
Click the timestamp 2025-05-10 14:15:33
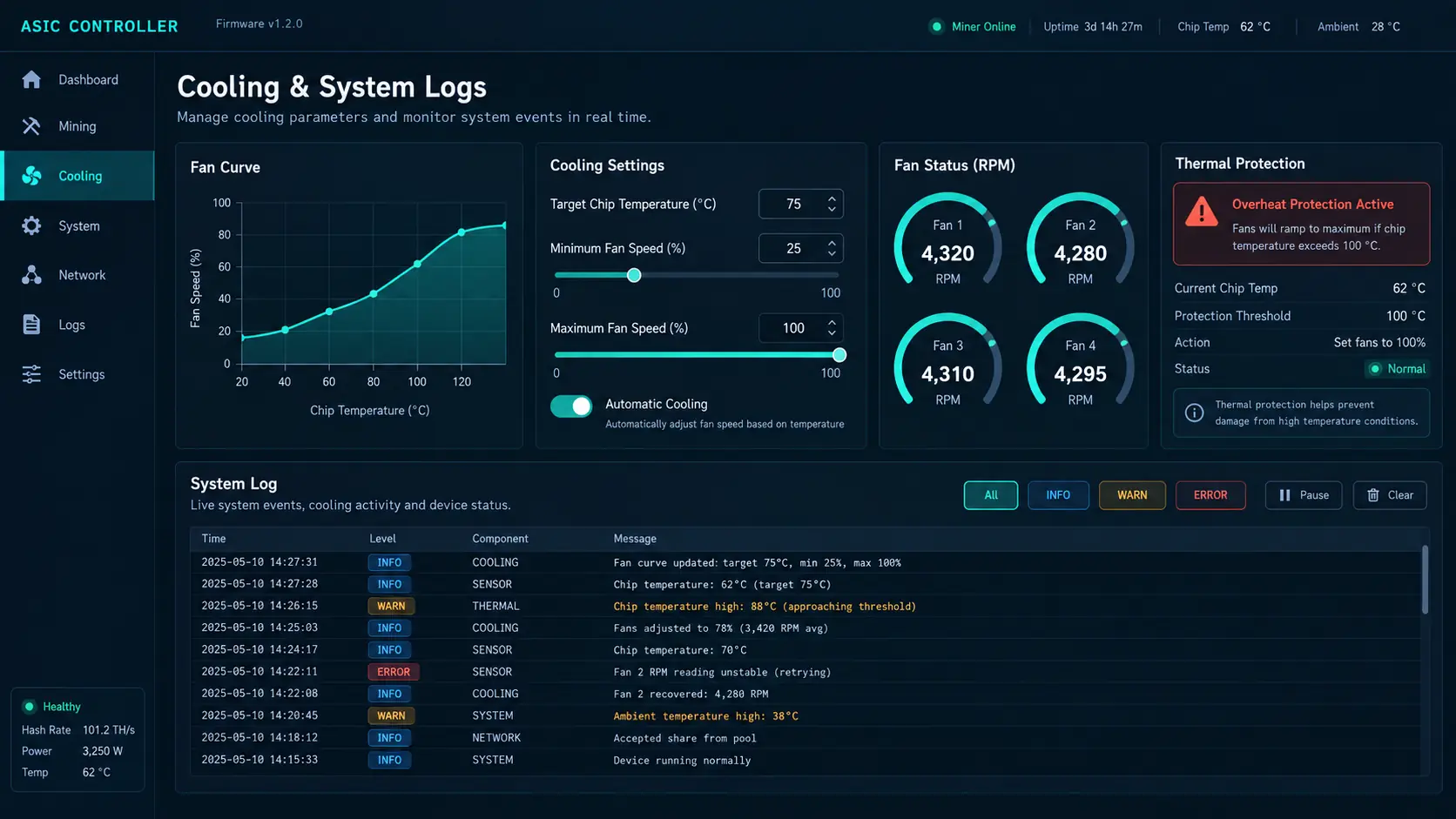260,760
